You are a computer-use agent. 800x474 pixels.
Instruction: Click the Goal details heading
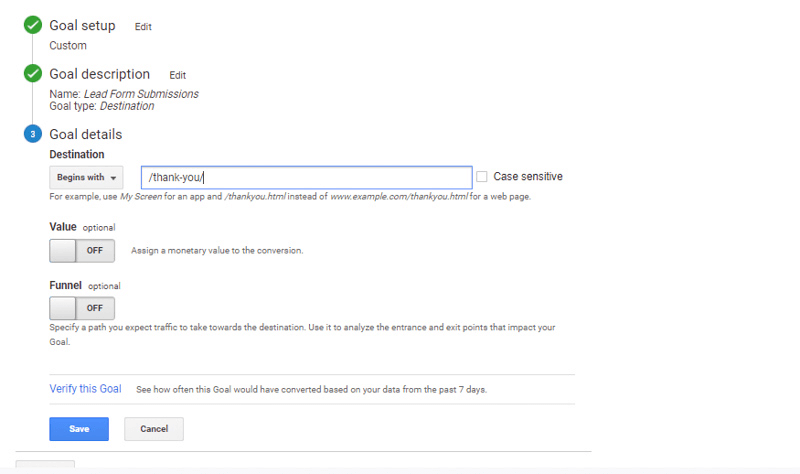coord(86,134)
